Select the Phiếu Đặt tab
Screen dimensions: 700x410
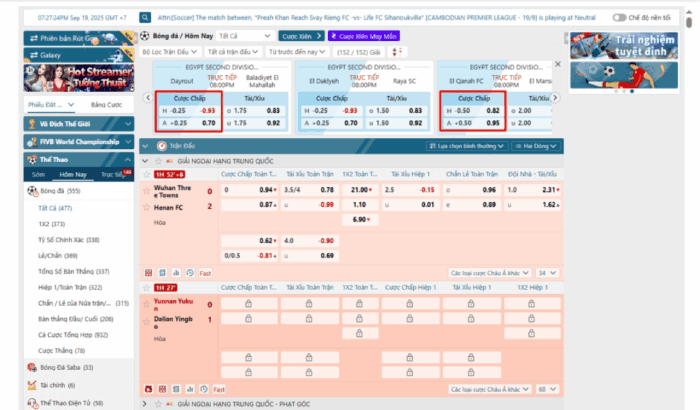click(50, 105)
